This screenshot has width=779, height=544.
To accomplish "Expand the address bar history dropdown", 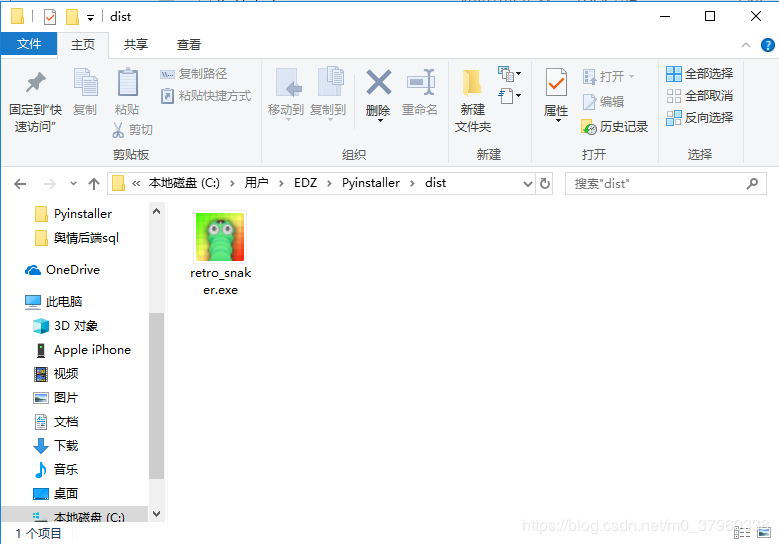I will point(528,184).
